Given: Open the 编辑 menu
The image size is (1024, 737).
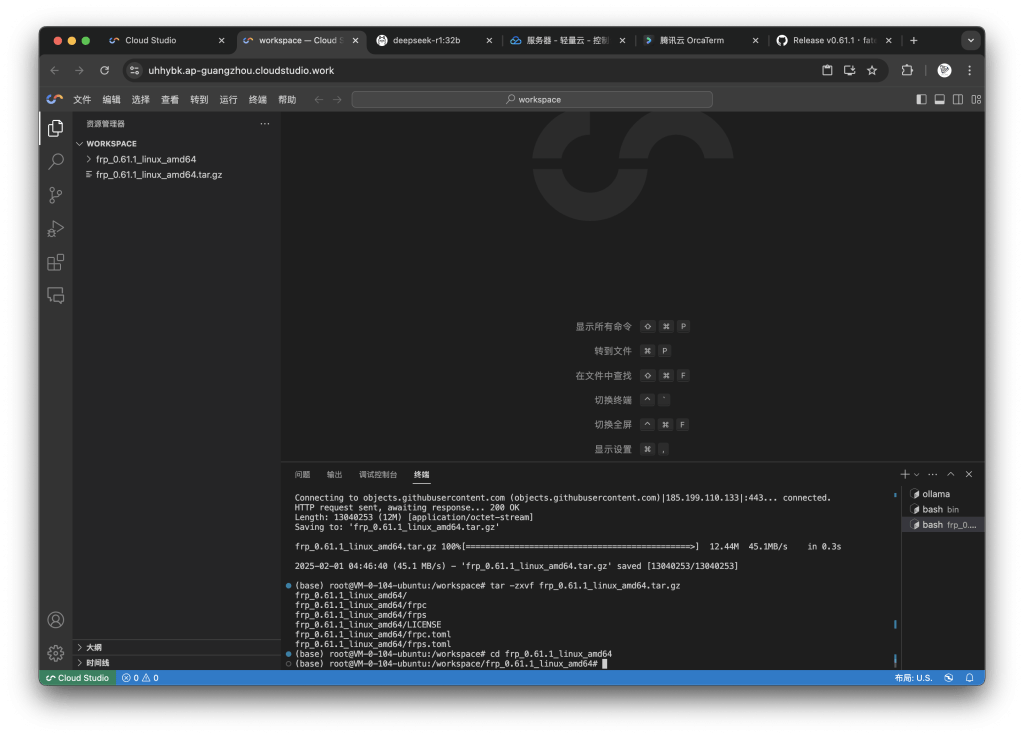Looking at the screenshot, I should pos(112,99).
